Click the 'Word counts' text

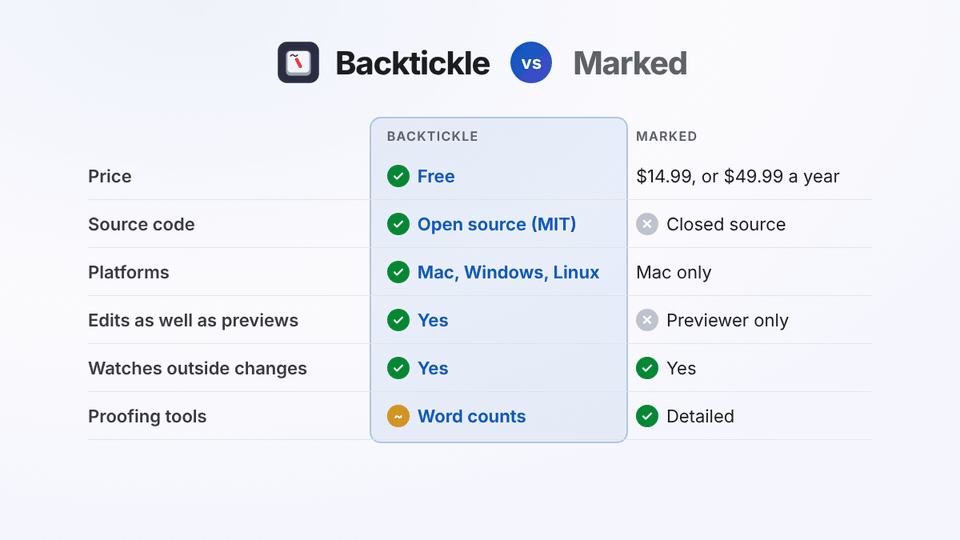pyautogui.click(x=471, y=416)
